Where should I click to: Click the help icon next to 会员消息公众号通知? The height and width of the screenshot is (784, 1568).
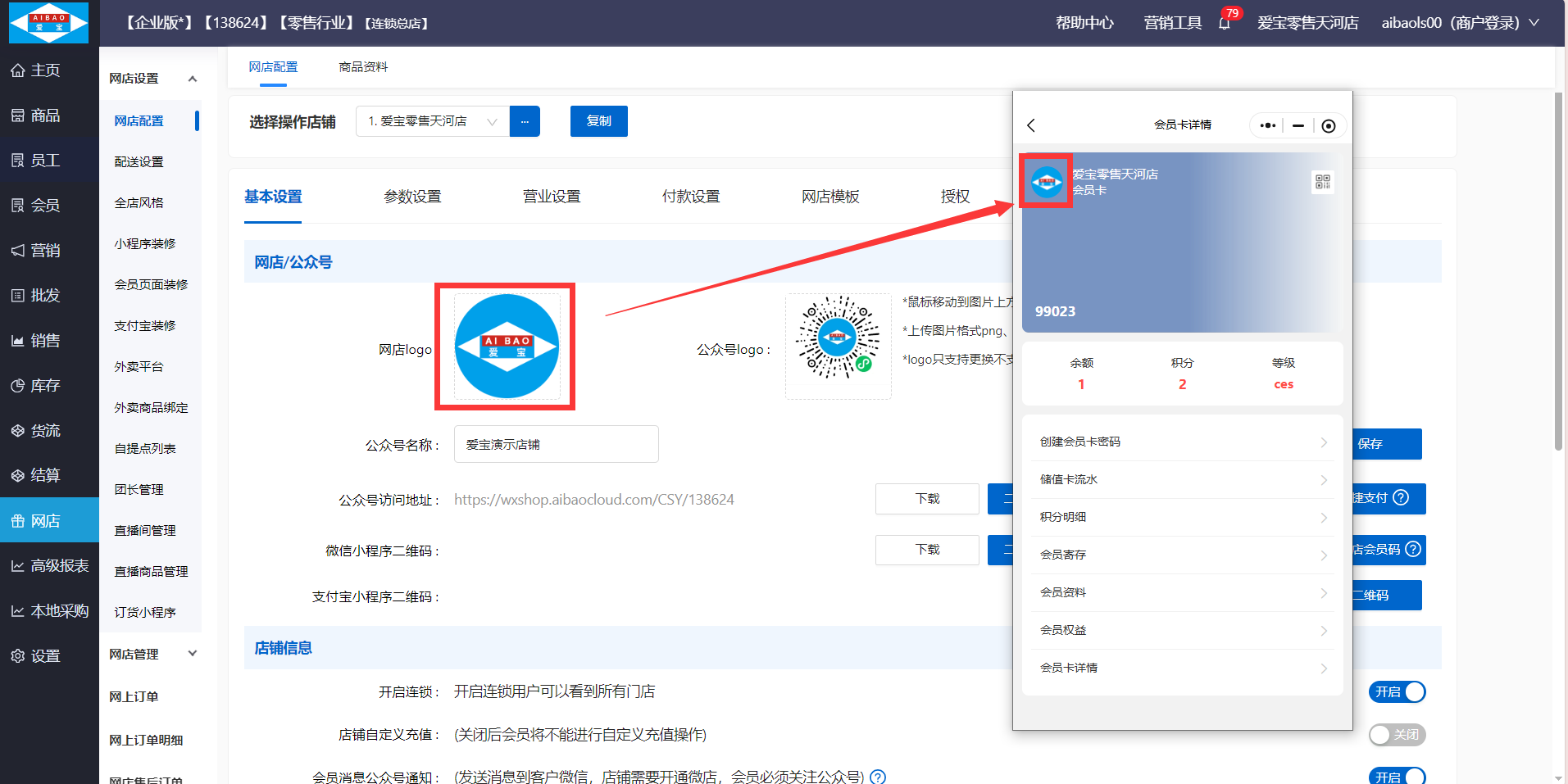pyautogui.click(x=878, y=777)
